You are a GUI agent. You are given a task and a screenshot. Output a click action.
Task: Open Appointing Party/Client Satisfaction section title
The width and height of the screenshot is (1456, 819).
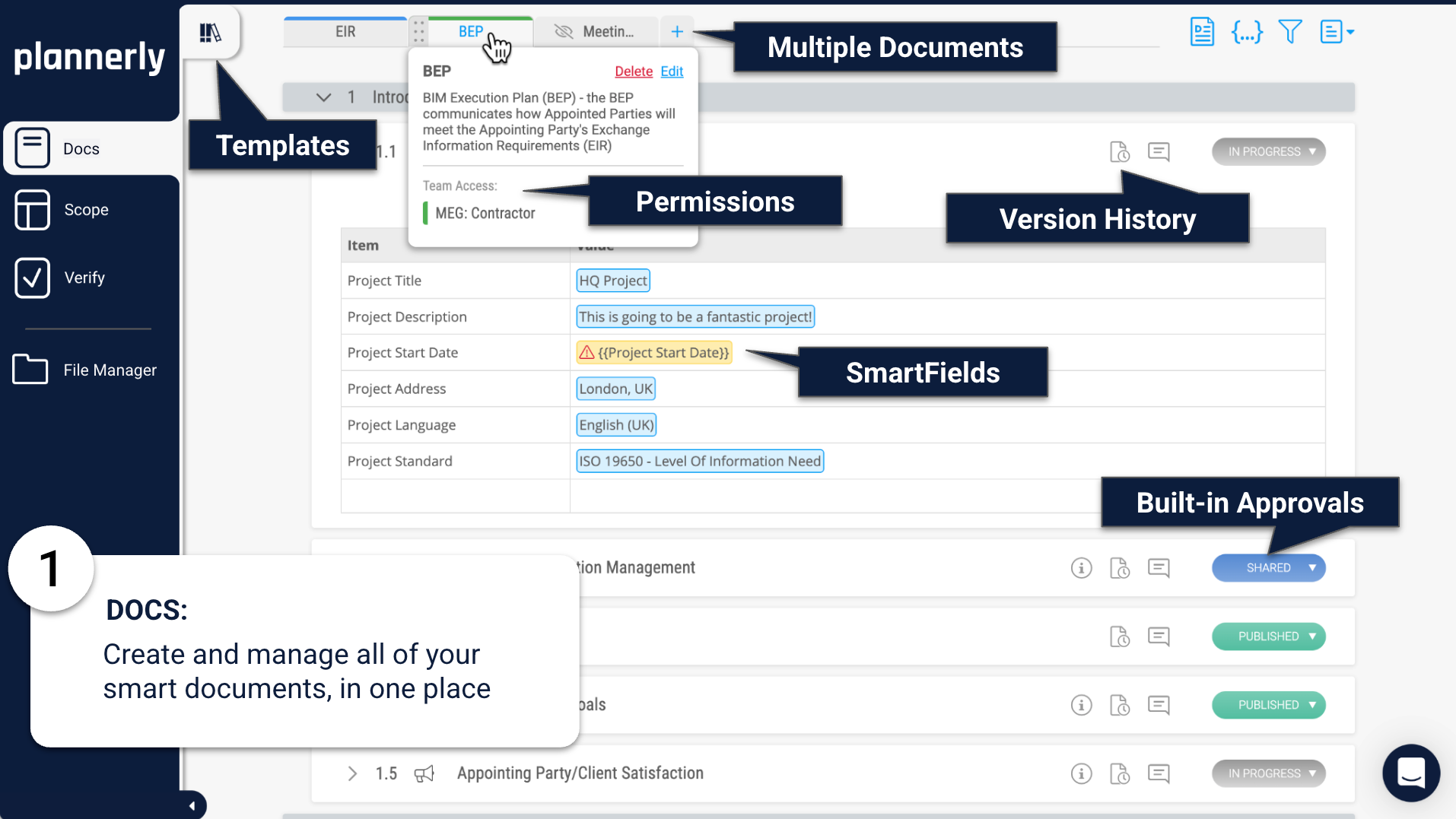580,773
